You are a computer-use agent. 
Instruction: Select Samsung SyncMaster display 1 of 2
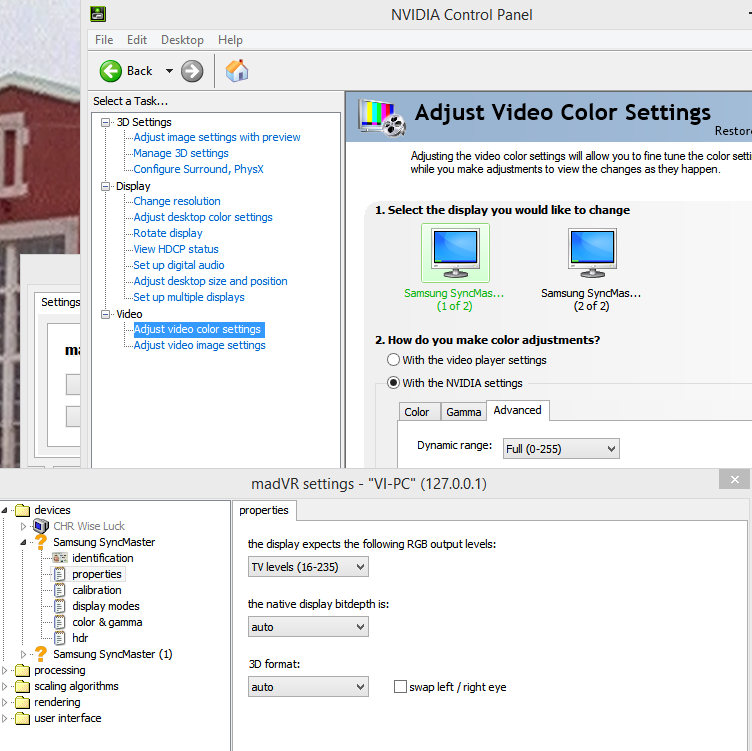[455, 268]
